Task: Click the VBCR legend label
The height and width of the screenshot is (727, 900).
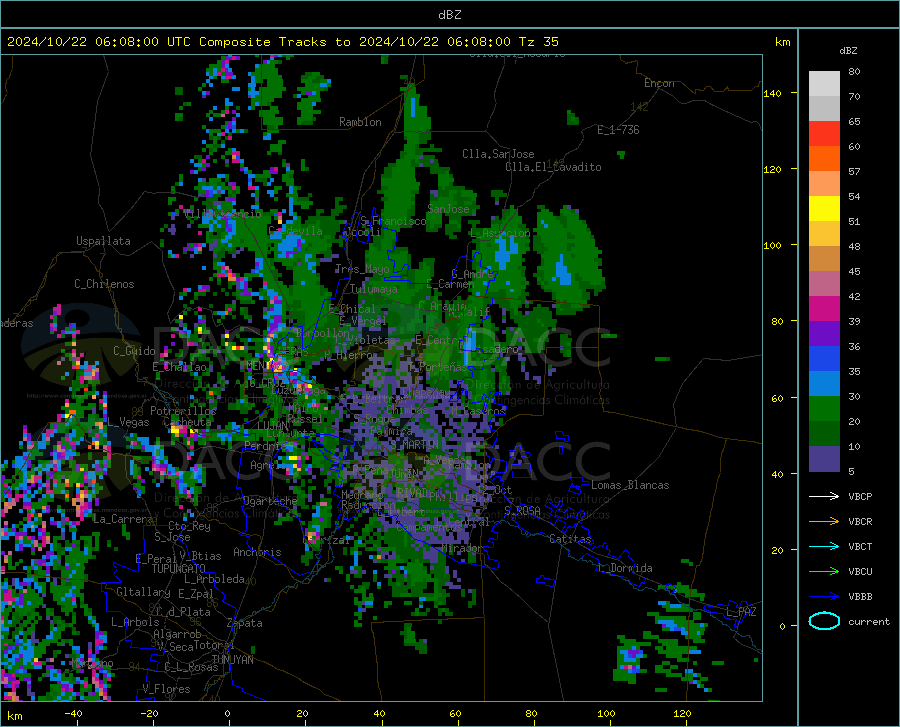Action: click(x=860, y=522)
